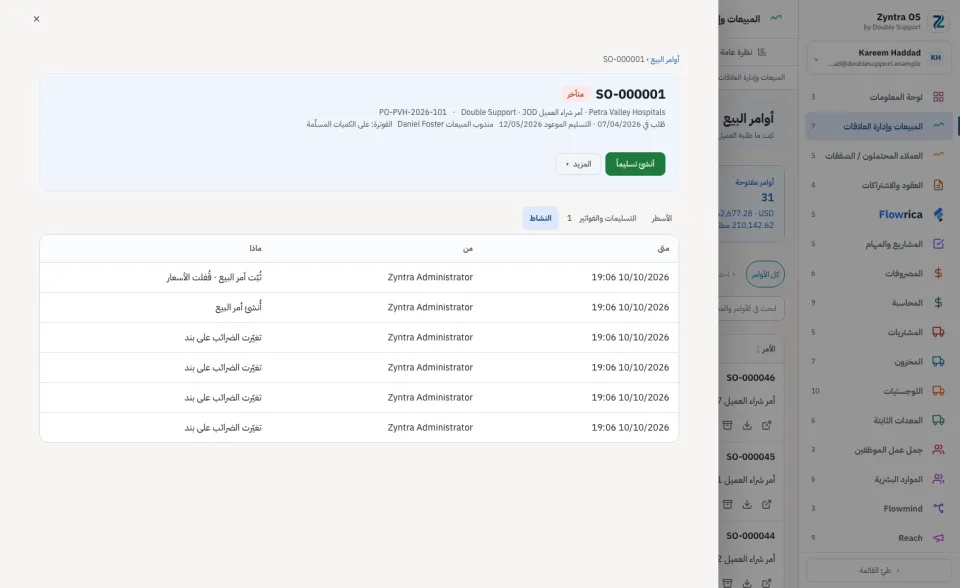Click Daniel Foster sales rep name

click(421, 124)
